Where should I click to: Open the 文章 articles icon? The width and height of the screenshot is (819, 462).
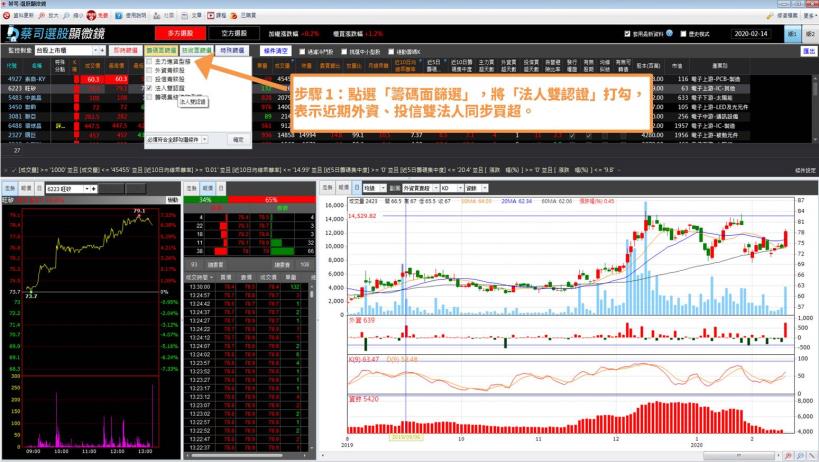point(185,16)
